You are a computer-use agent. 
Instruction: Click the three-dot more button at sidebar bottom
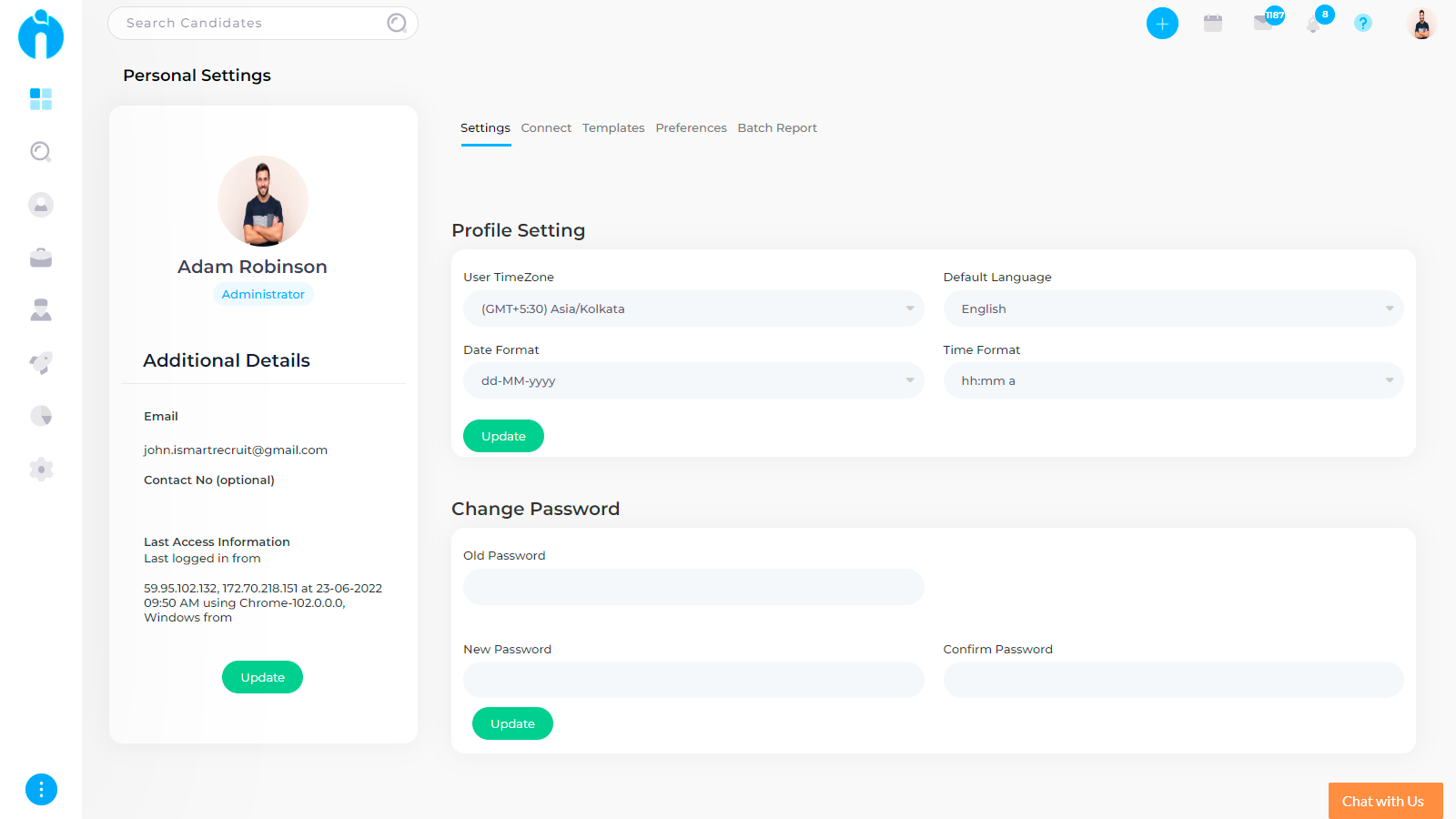tap(41, 789)
